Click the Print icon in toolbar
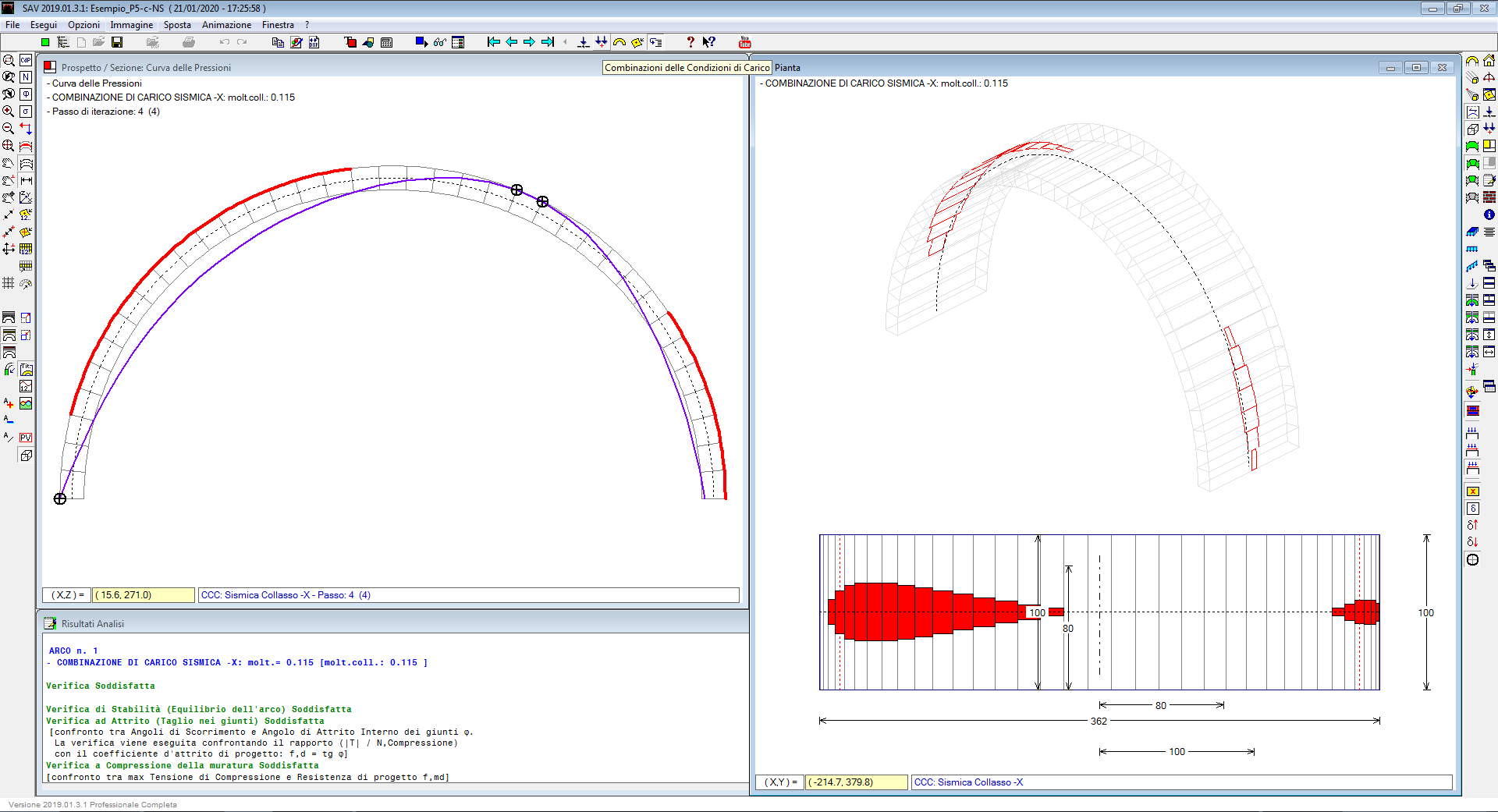Viewport: 1498px width, 812px height. pos(188,42)
